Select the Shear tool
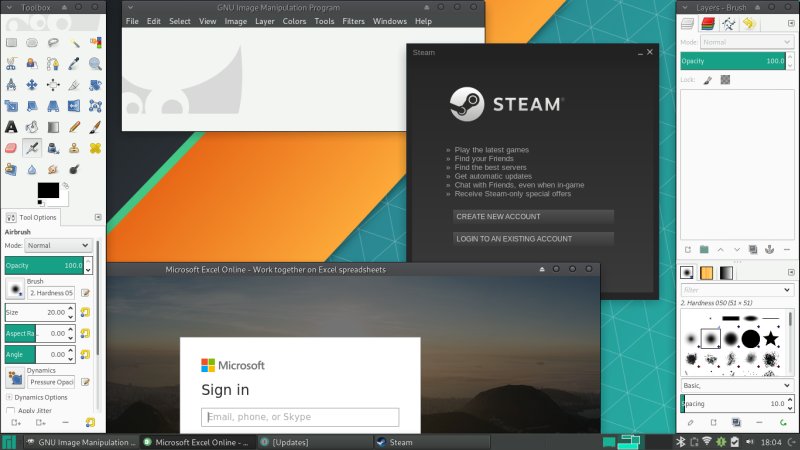 pyautogui.click(x=32, y=106)
